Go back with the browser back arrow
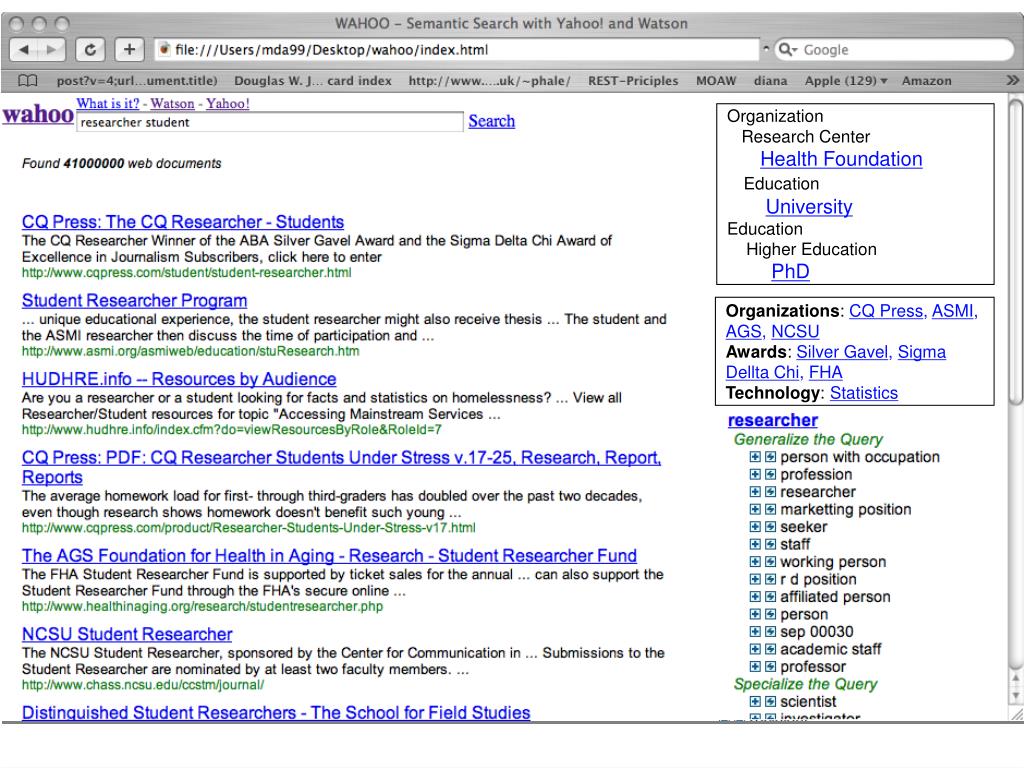The image size is (1024, 768). 24,50
